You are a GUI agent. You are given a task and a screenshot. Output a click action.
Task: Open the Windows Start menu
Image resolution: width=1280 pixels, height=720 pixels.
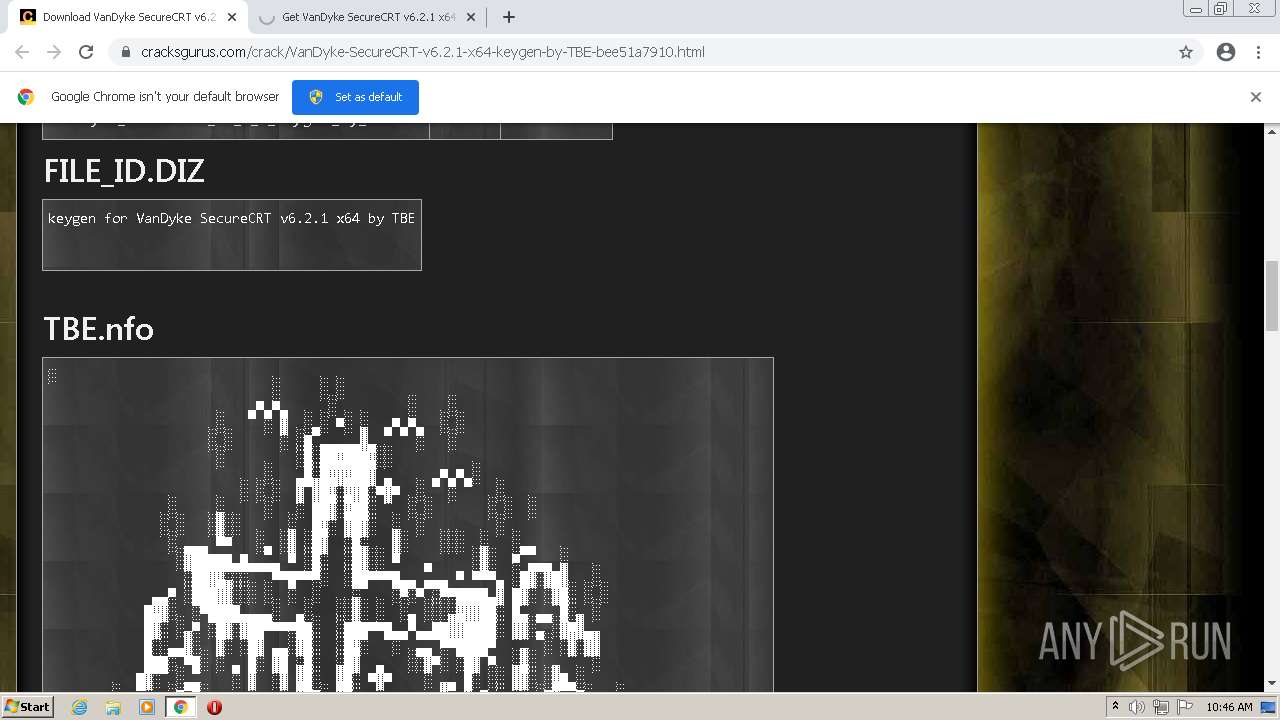click(x=27, y=706)
